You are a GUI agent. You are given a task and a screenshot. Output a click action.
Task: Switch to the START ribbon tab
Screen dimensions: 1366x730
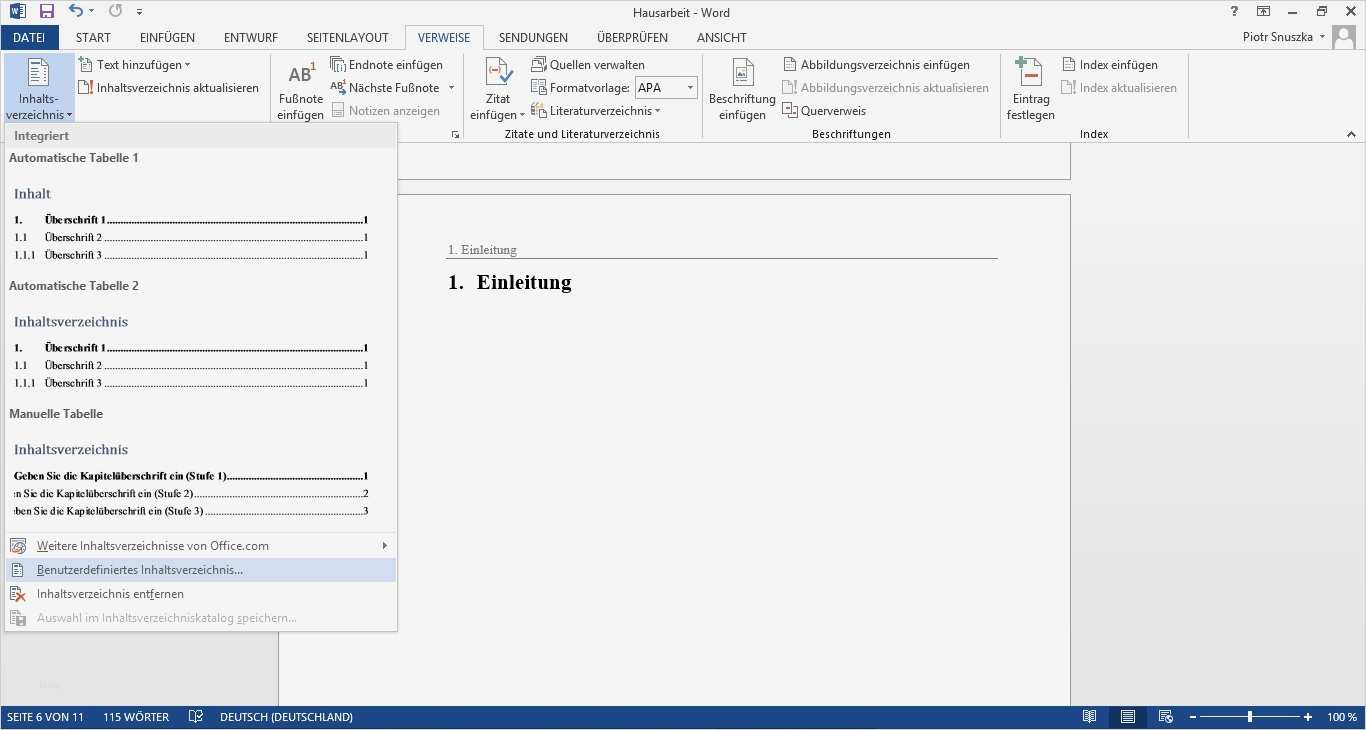point(93,38)
